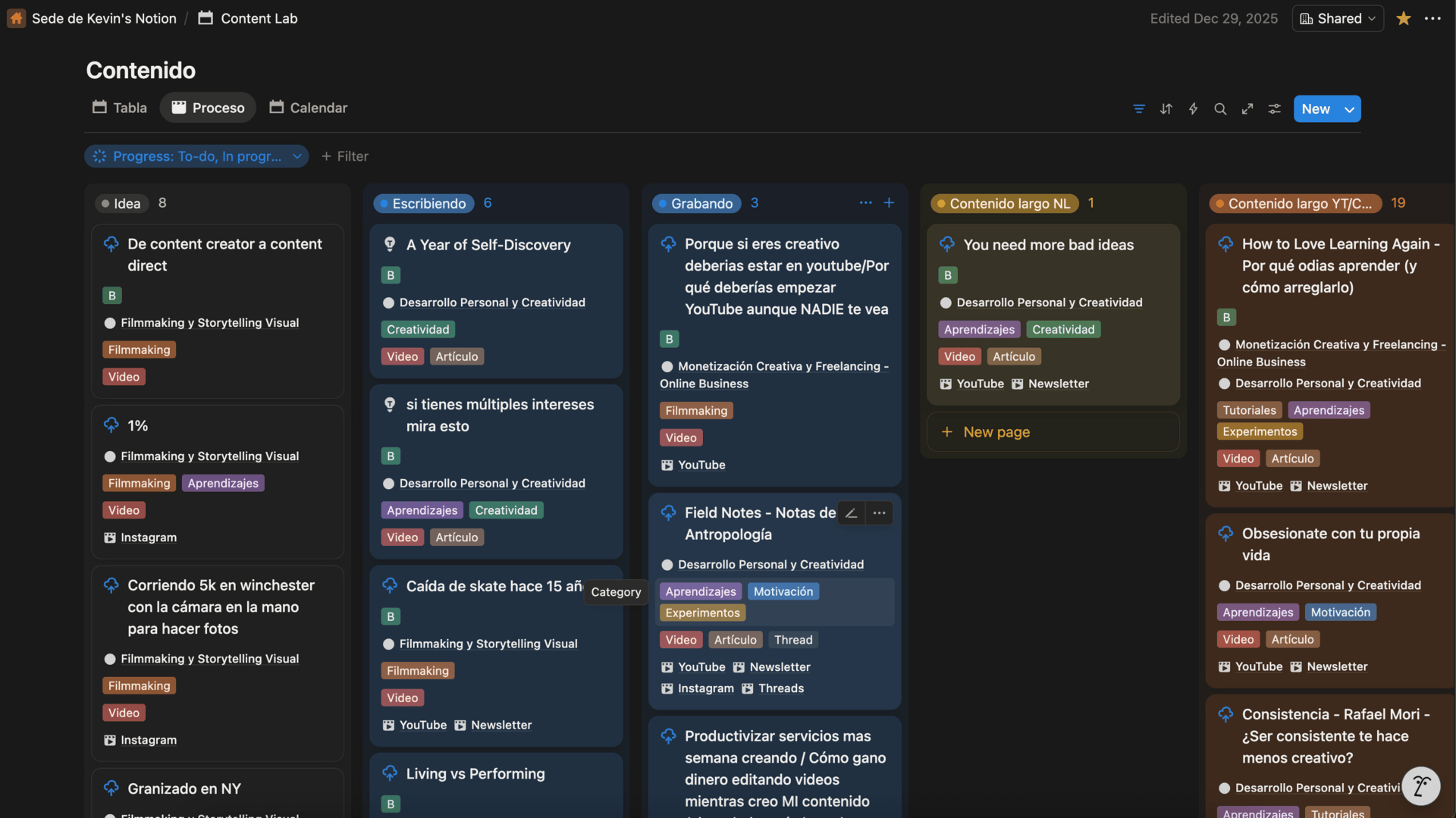
Task: Open the sort arrows icon
Action: coord(1166,109)
